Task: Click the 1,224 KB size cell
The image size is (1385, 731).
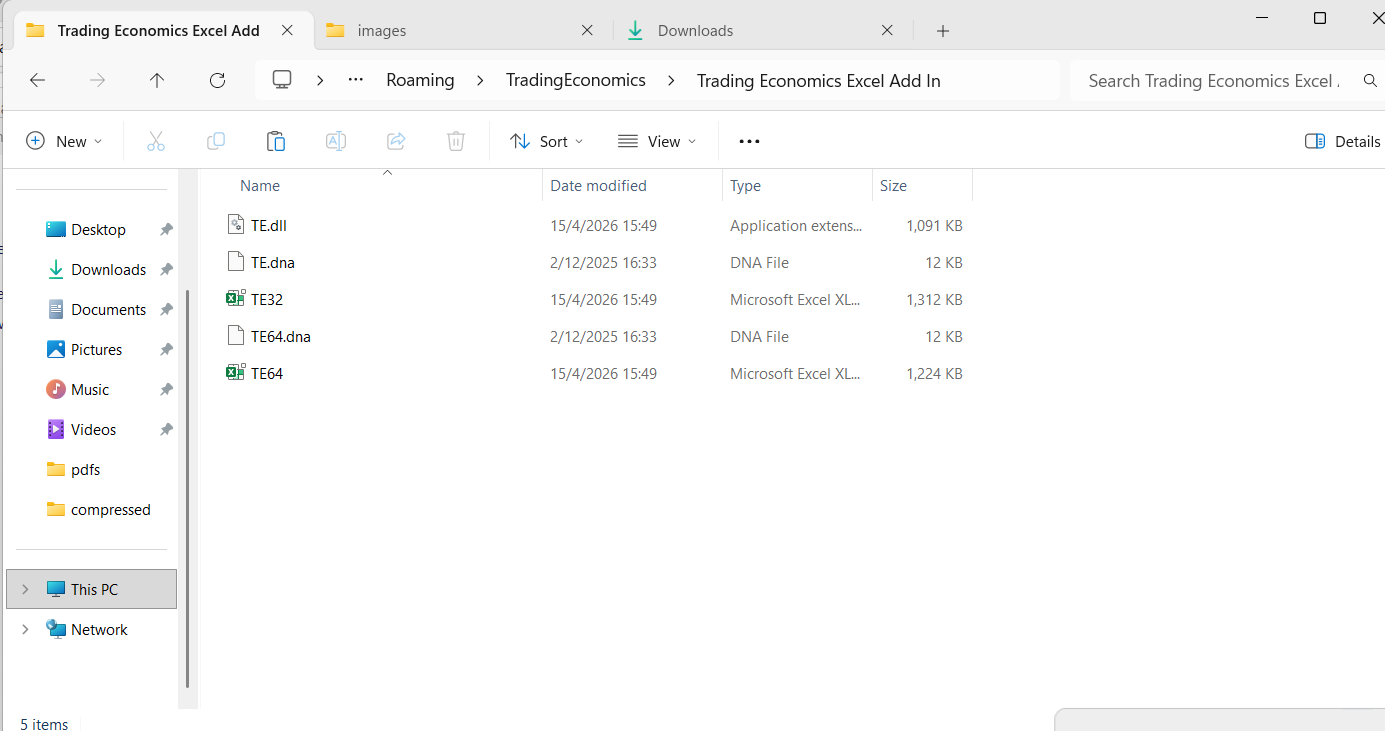Action: pos(934,374)
